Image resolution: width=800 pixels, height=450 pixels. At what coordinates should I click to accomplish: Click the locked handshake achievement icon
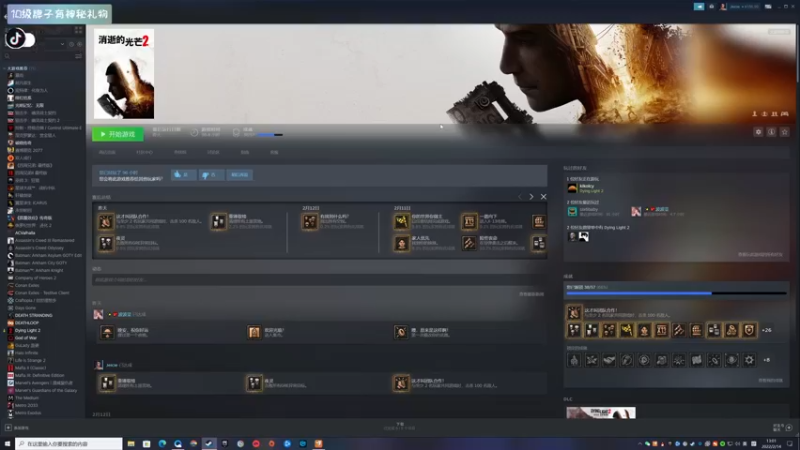point(609,360)
